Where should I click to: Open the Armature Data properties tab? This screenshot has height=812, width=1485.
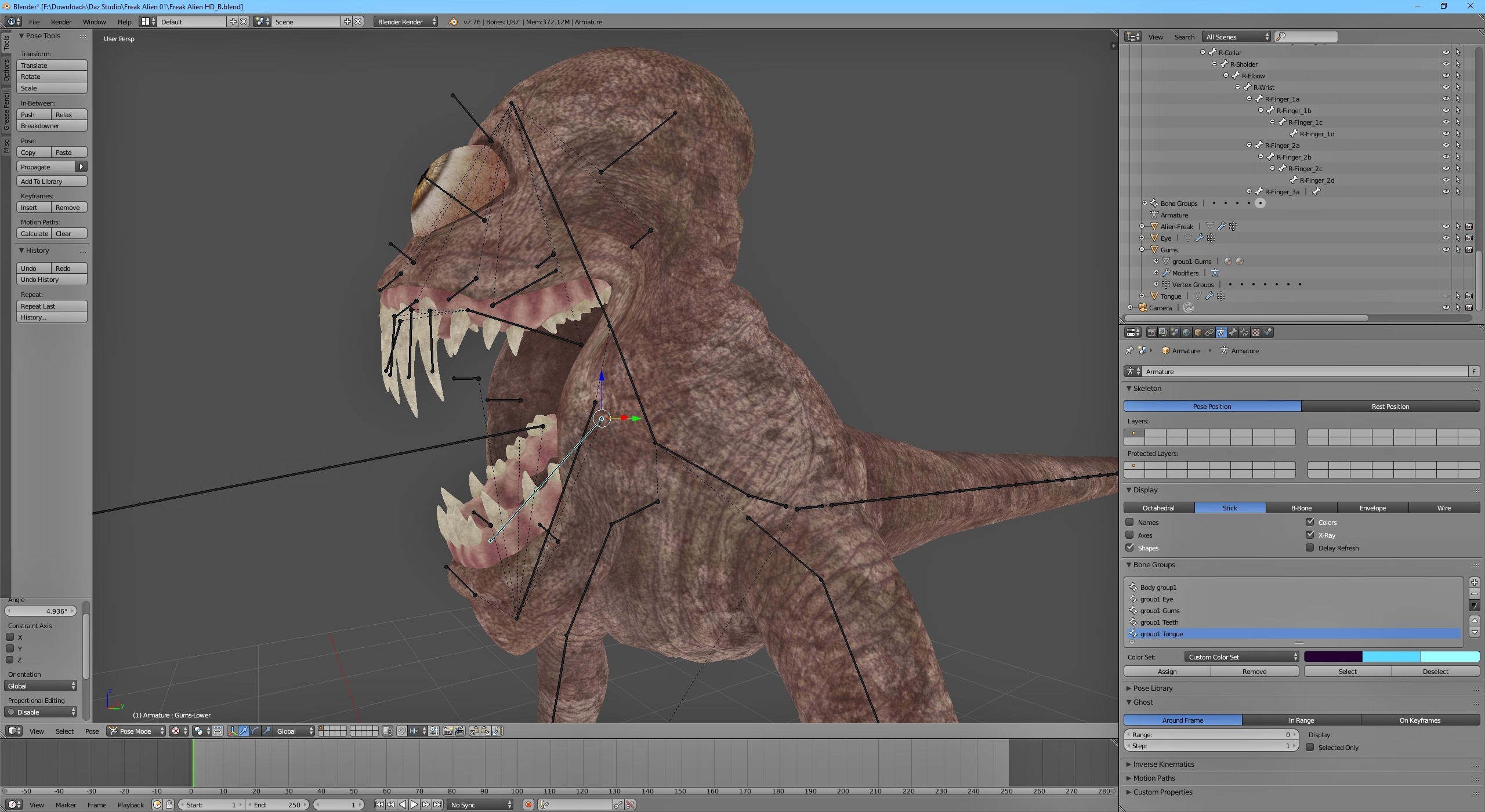(1221, 332)
